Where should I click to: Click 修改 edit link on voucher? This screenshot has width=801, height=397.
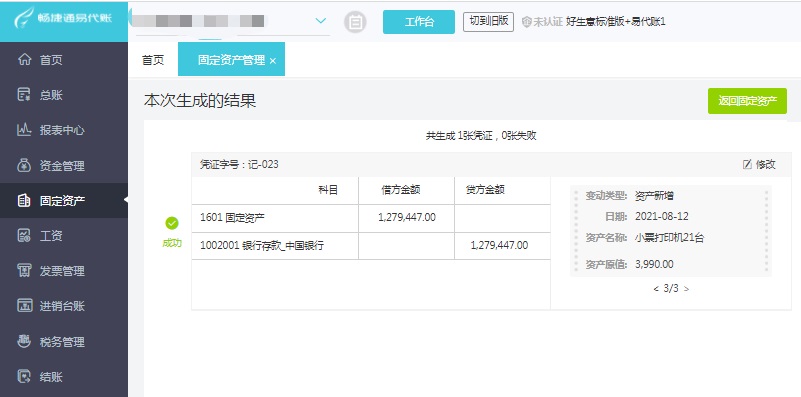tap(759, 165)
